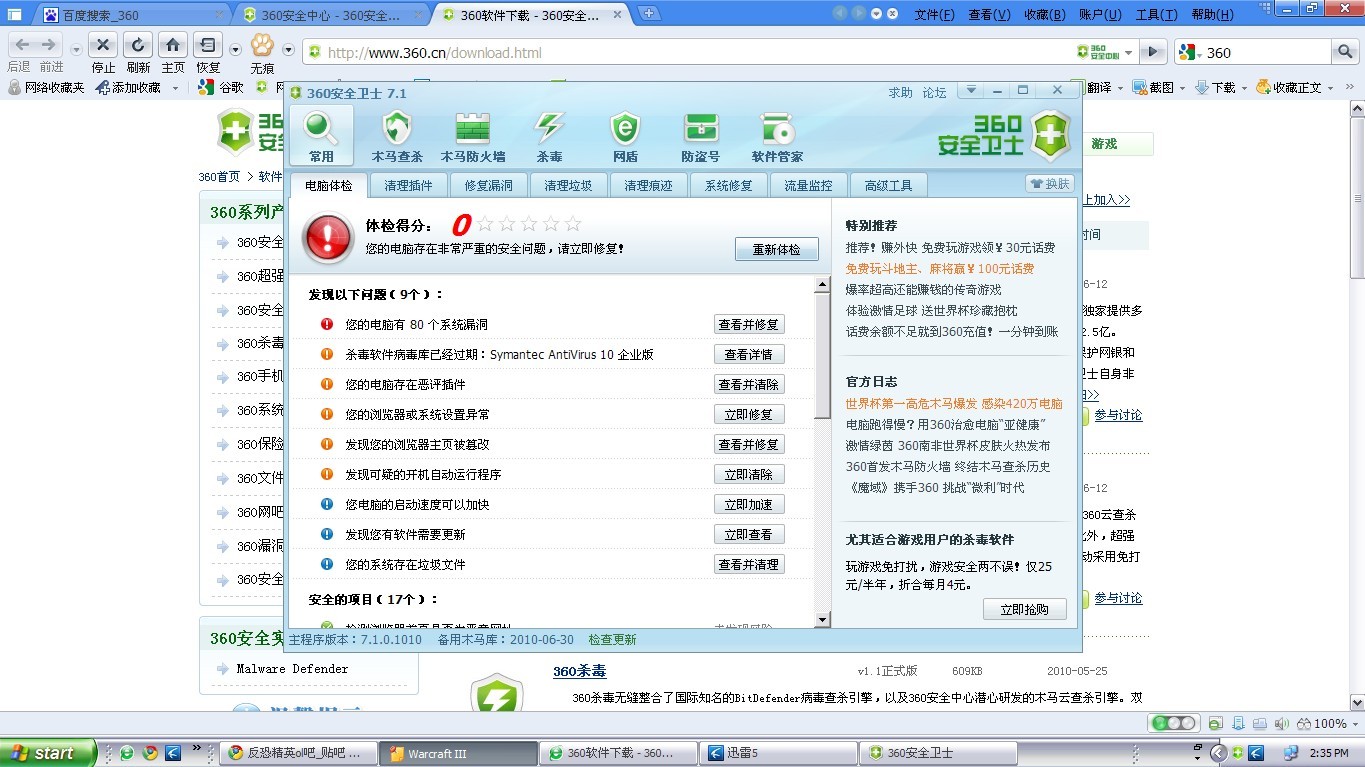The width and height of the screenshot is (1365, 767).
Task: Expand the dropdown arrow next to 恢复
Action: [235, 50]
